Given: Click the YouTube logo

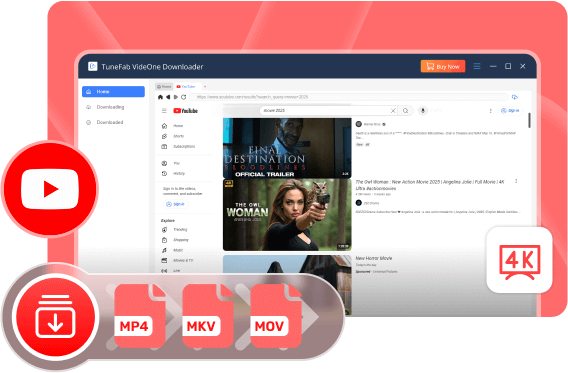Looking at the screenshot, I should click(185, 111).
